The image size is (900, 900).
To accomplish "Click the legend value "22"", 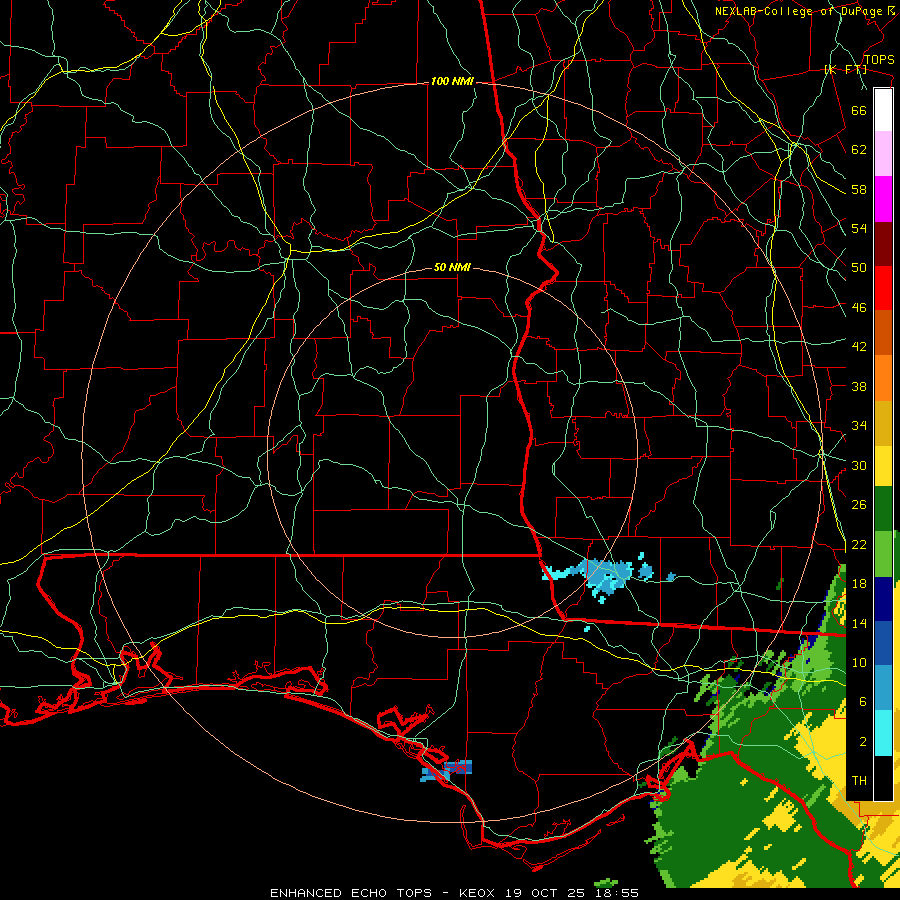I will [859, 545].
